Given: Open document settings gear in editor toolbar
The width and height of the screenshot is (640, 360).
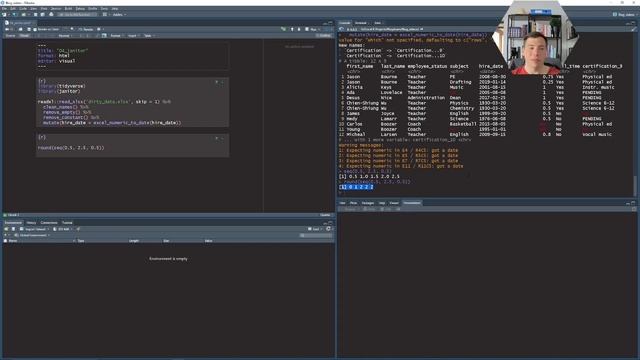Looking at the screenshot, I should click(99, 29).
